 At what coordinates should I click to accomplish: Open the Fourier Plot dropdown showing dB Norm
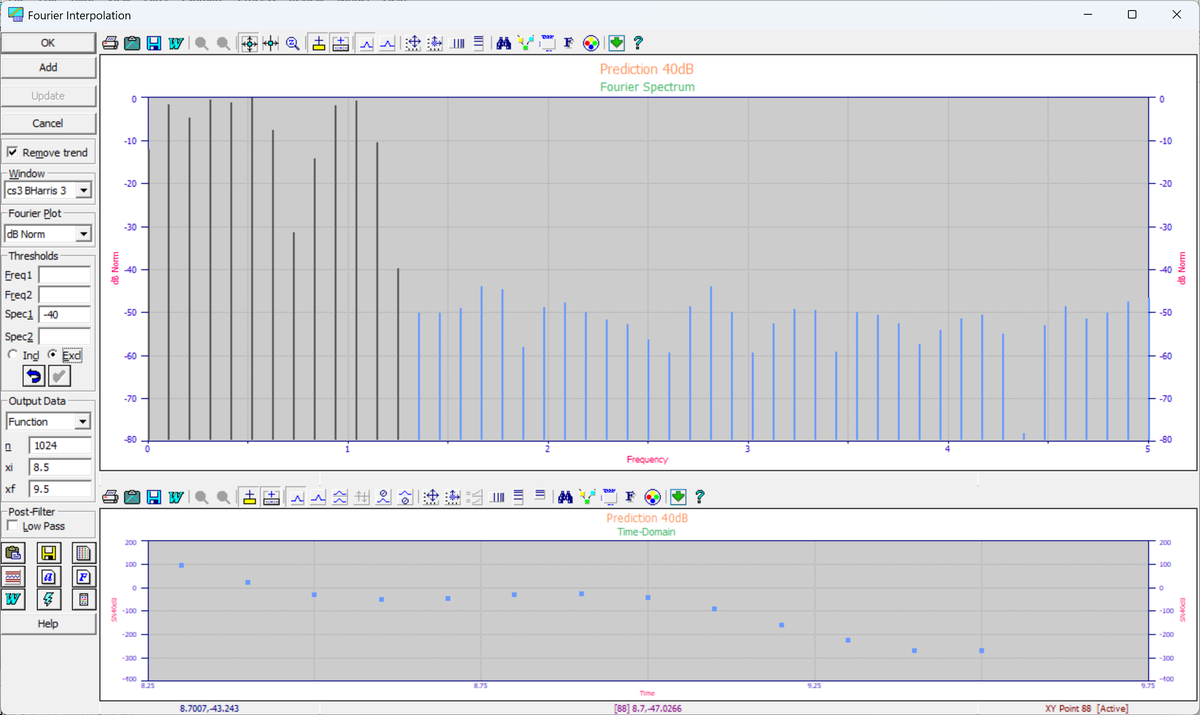(x=83, y=234)
